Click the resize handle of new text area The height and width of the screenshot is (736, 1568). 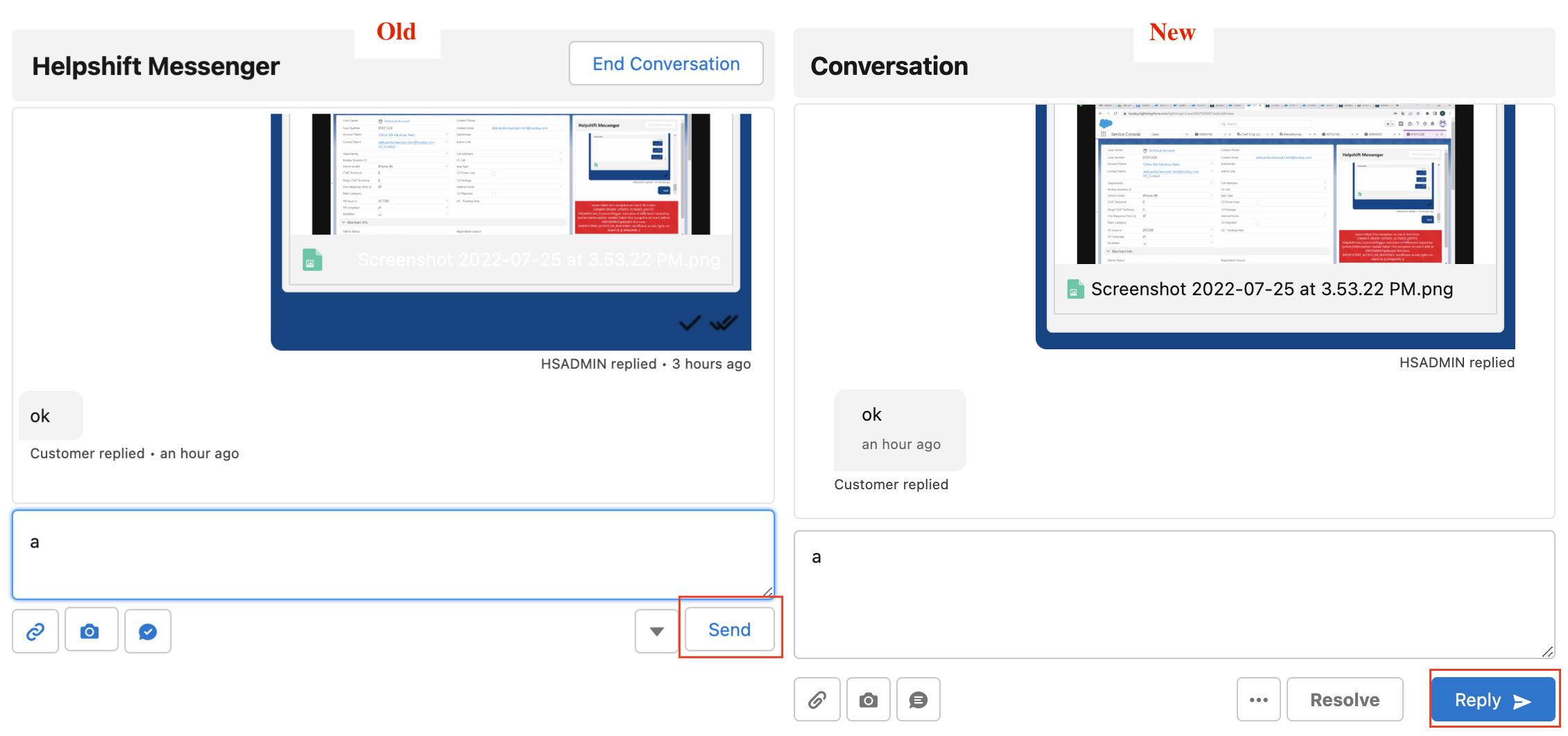click(x=1547, y=651)
